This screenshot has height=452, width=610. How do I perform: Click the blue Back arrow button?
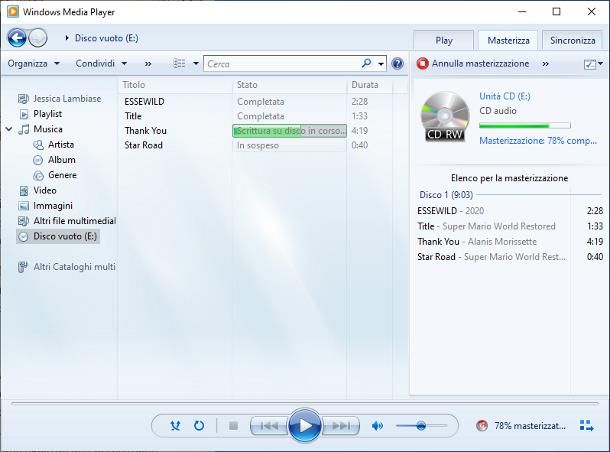click(17, 38)
